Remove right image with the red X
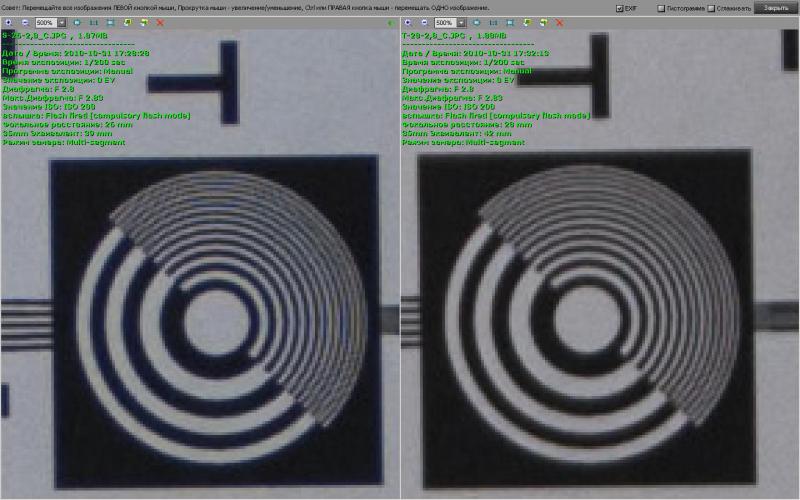 [560, 23]
